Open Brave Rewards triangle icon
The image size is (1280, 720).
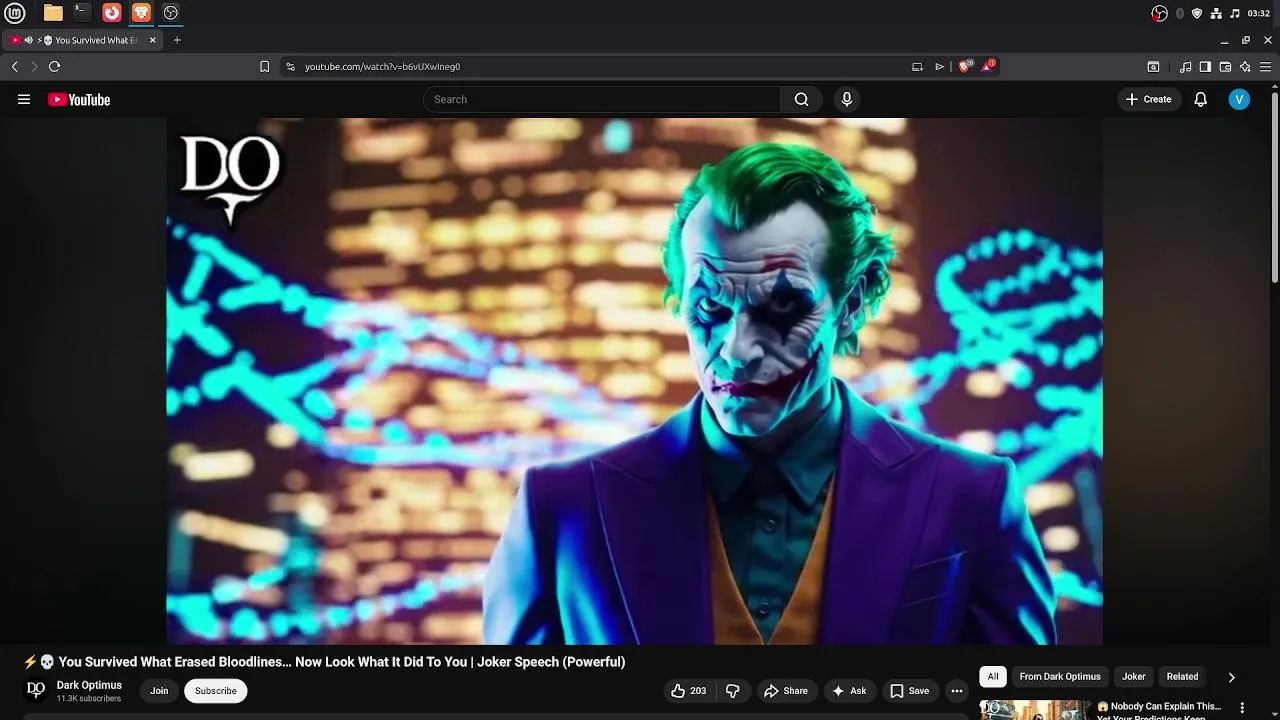[x=988, y=66]
